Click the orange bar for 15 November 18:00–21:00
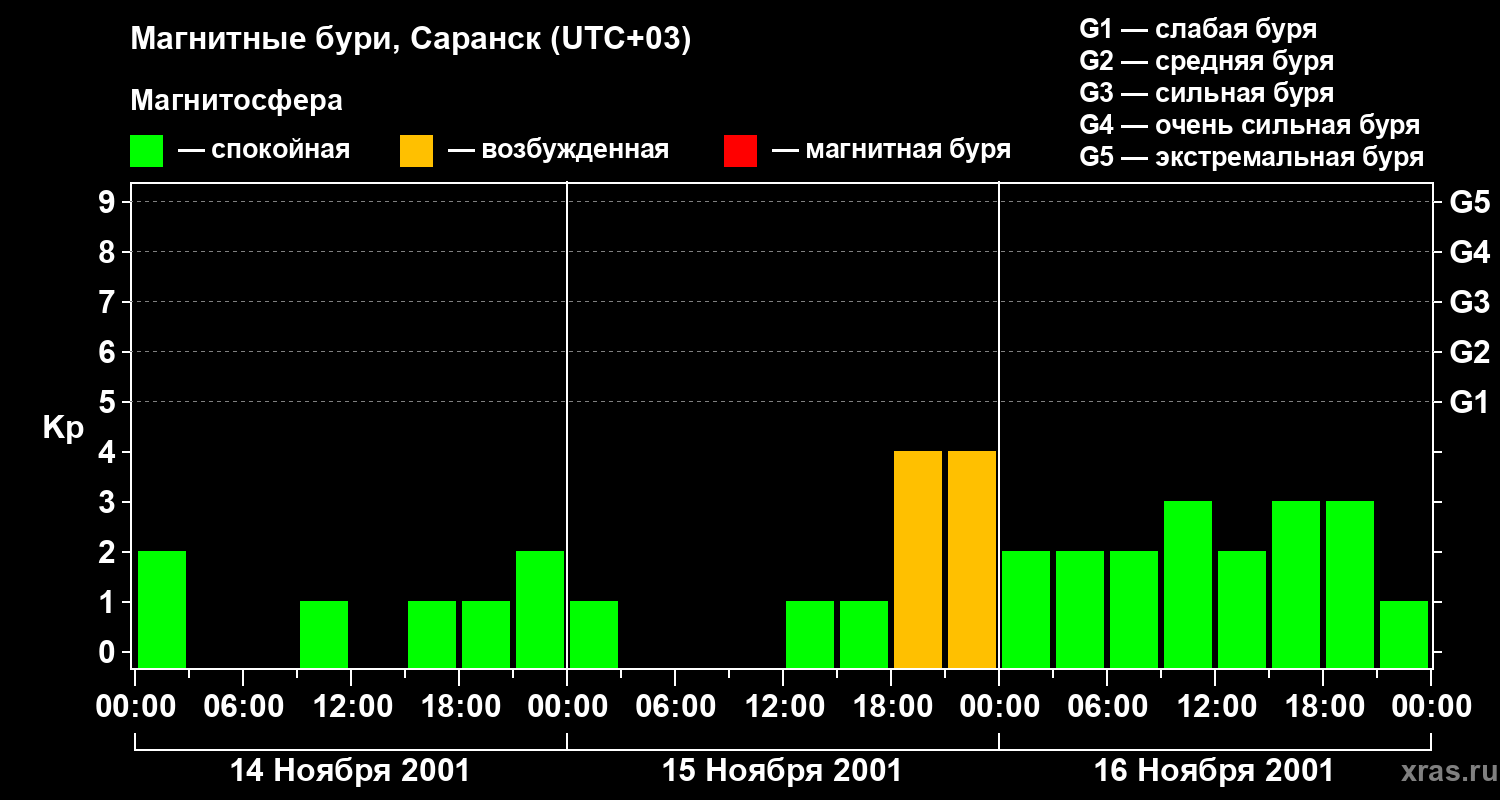 918,559
